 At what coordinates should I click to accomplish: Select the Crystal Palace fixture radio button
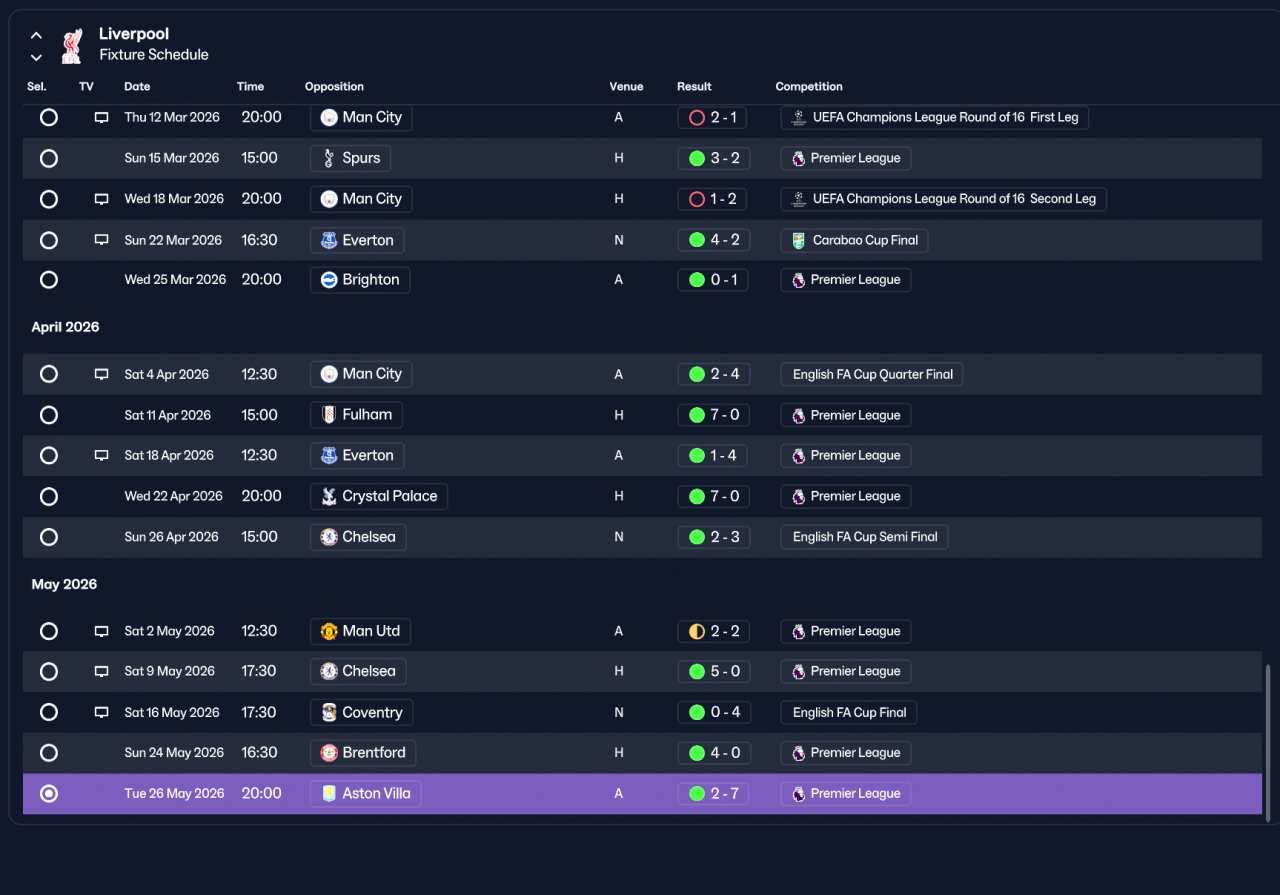48,496
